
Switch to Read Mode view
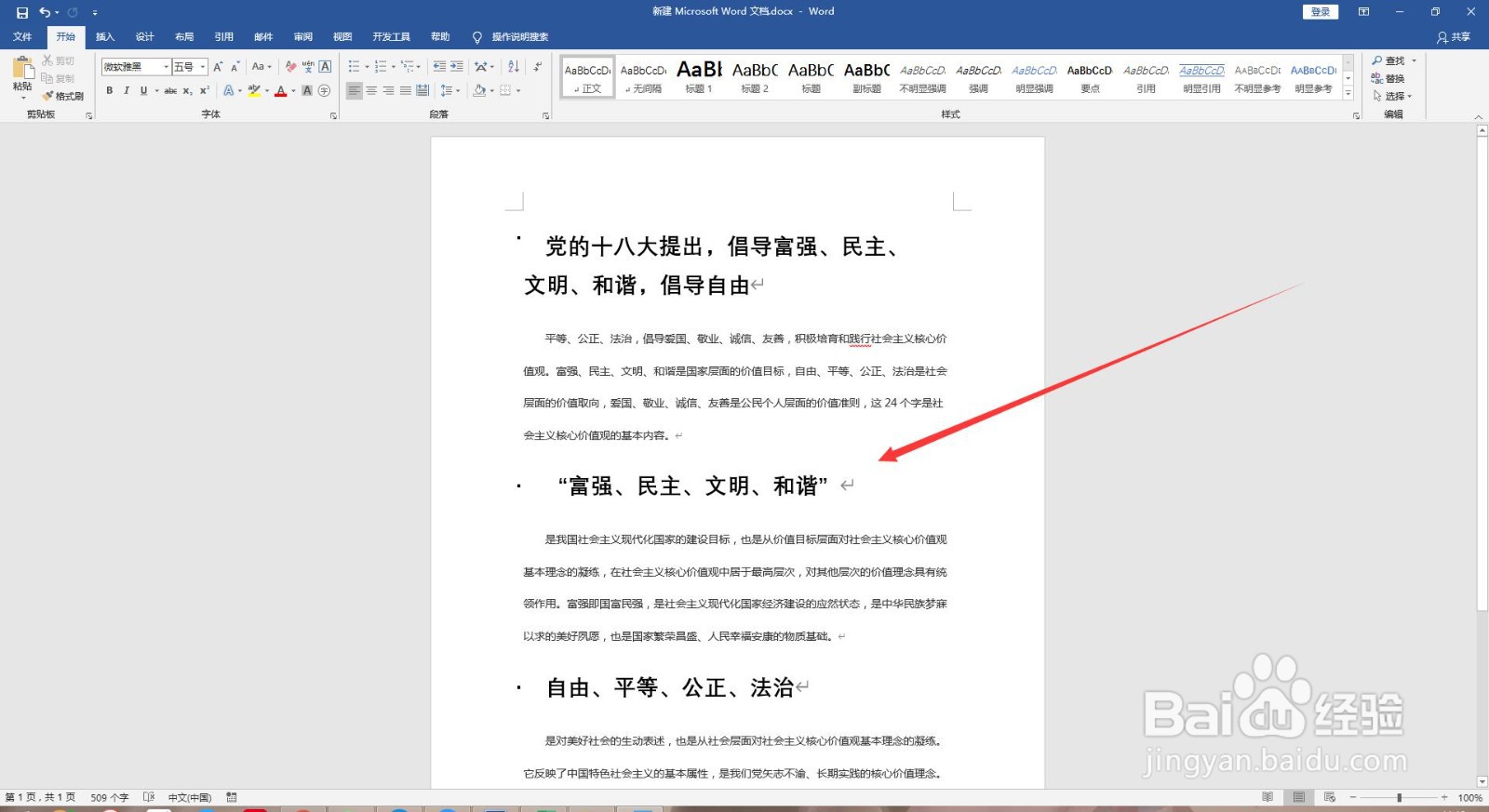pyautogui.click(x=1268, y=797)
